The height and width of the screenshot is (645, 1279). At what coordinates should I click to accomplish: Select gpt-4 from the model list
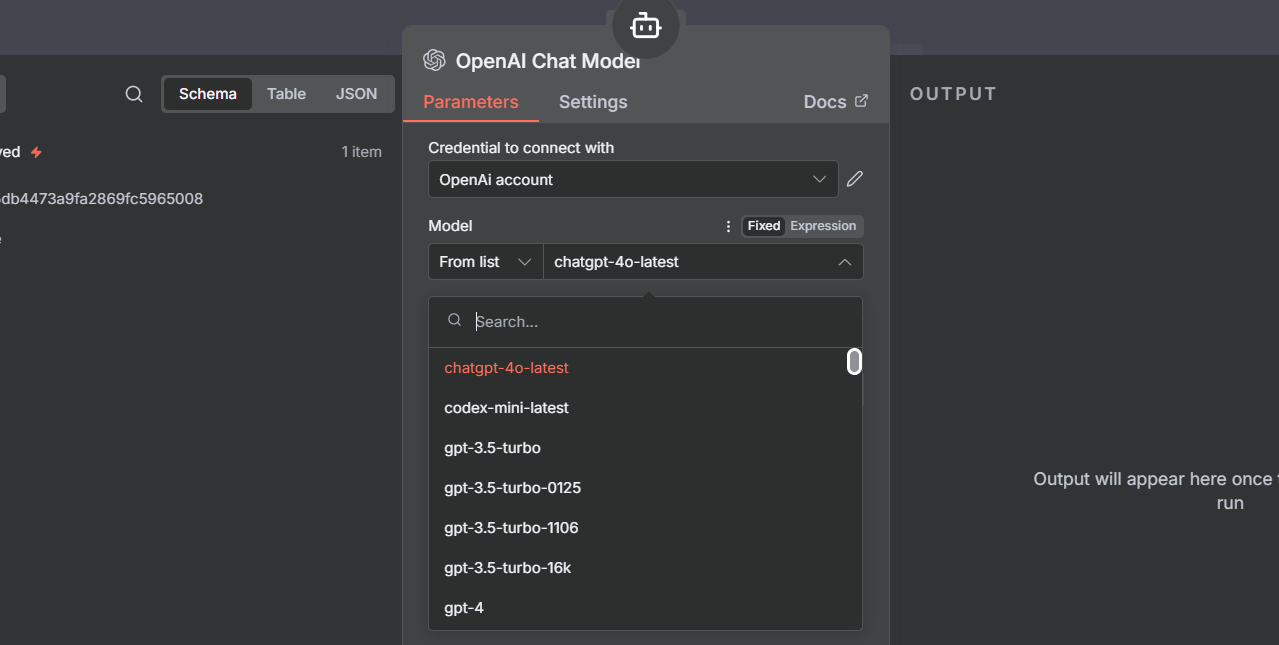[464, 607]
